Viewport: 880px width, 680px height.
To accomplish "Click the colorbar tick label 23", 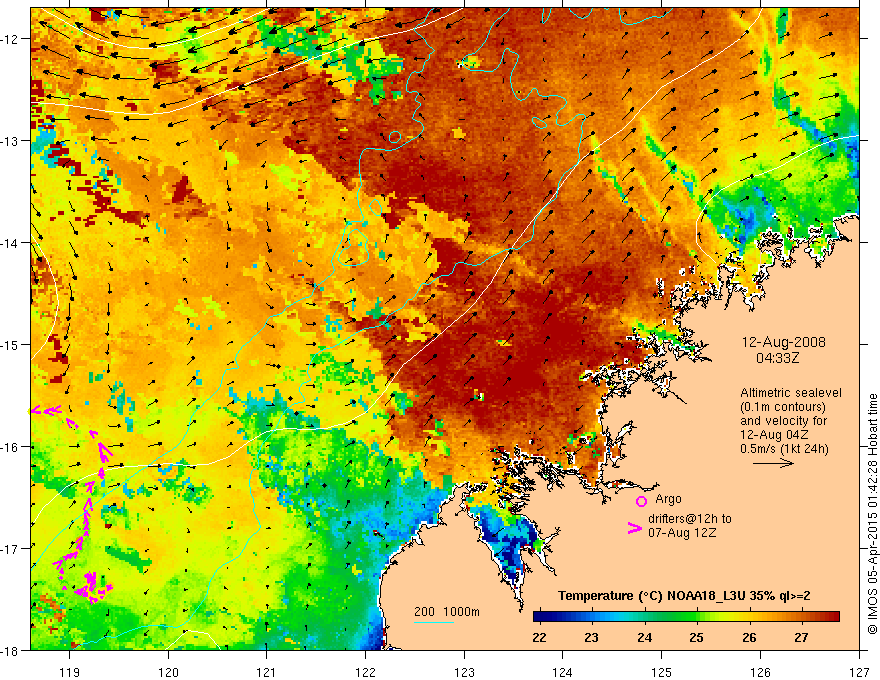I will pyautogui.click(x=592, y=637).
